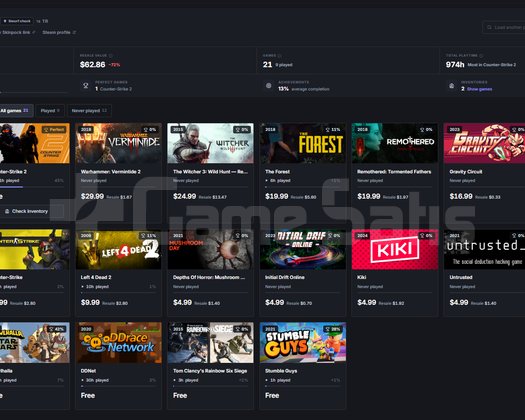Click the $62.86 resale value figure
Image resolution: width=525 pixels, height=420 pixels.
[x=92, y=65]
